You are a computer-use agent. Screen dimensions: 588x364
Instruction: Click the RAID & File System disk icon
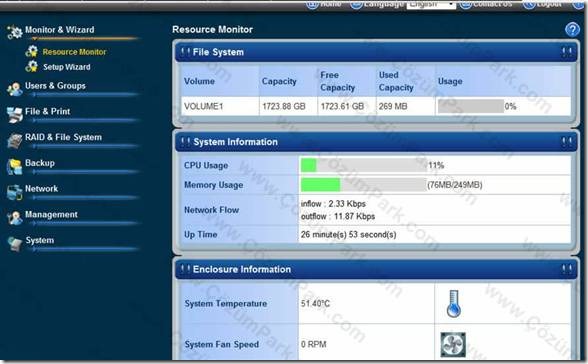(x=15, y=140)
